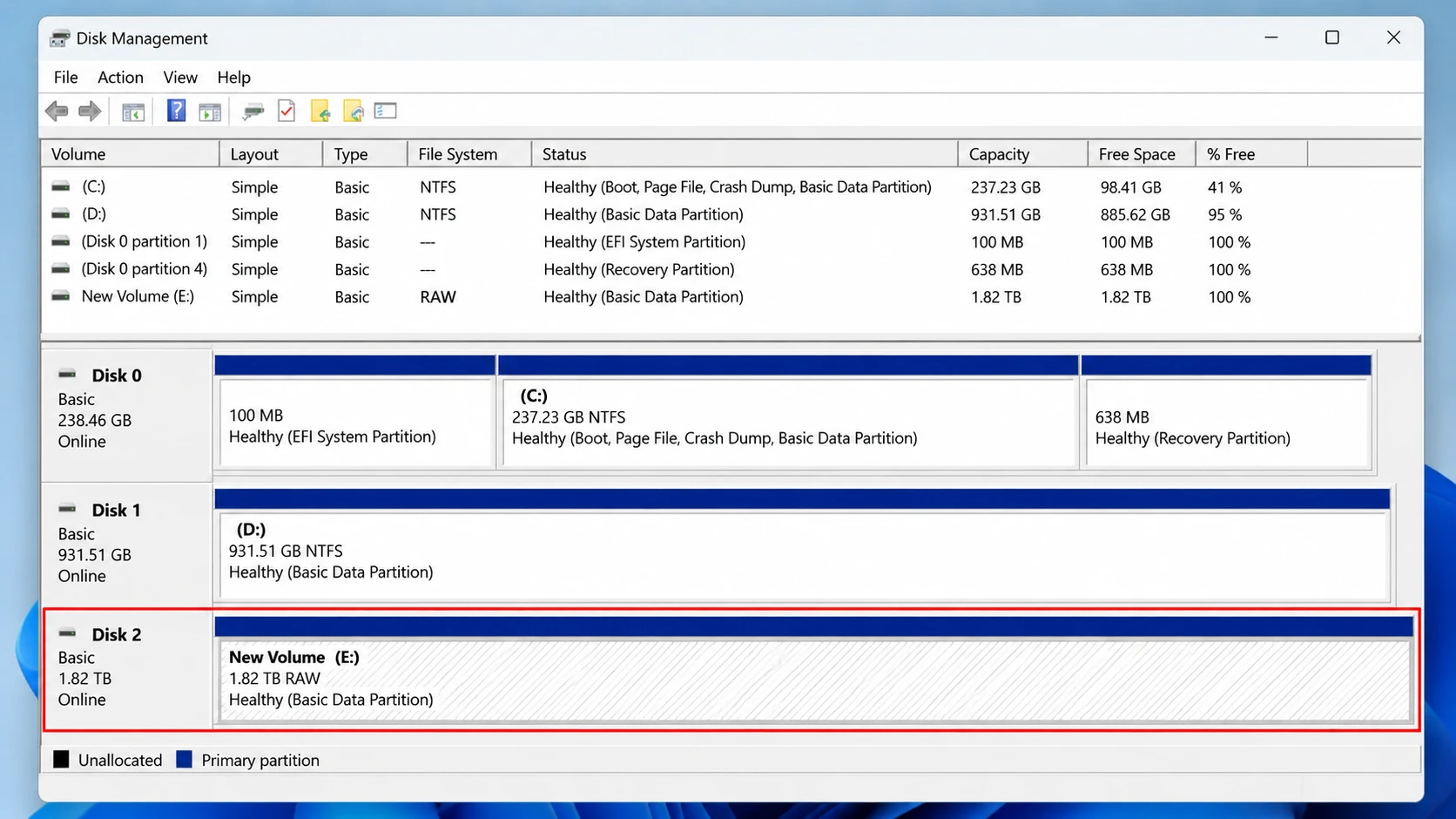Screen dimensions: 1456x819
Task: Click the black Unallocated legend swatch
Action: point(61,760)
